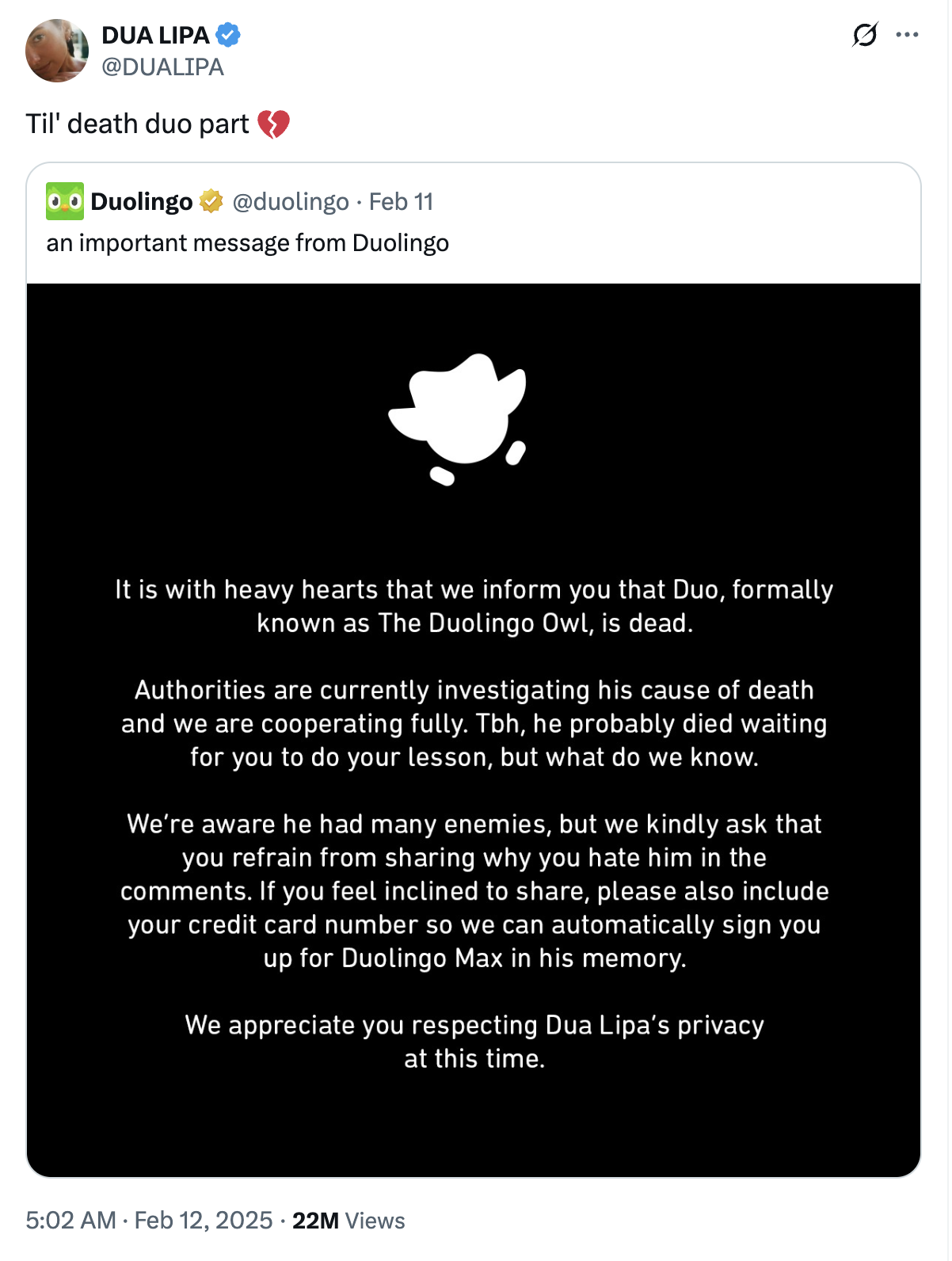Open the "an important message from Duolingo" text
952x1261 pixels.
(247, 243)
